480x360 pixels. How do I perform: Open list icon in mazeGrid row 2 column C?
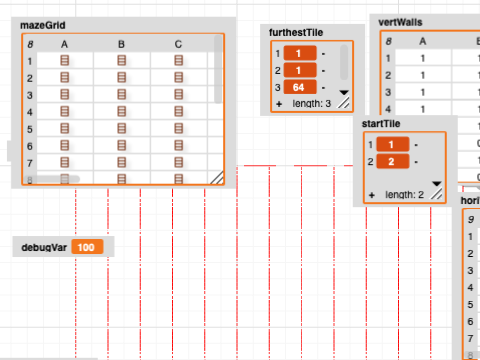point(179,78)
